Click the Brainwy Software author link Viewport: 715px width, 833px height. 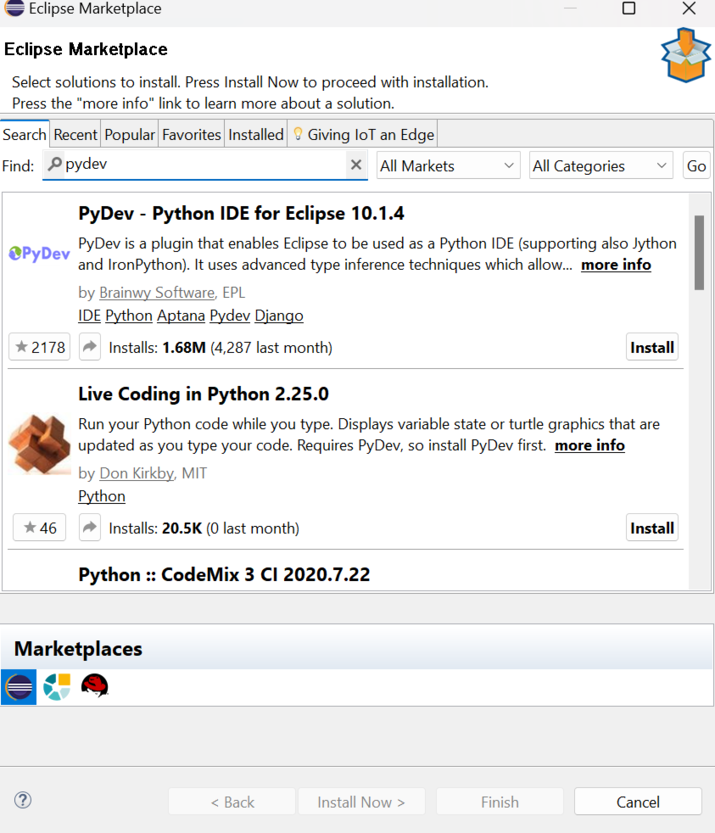[156, 293]
